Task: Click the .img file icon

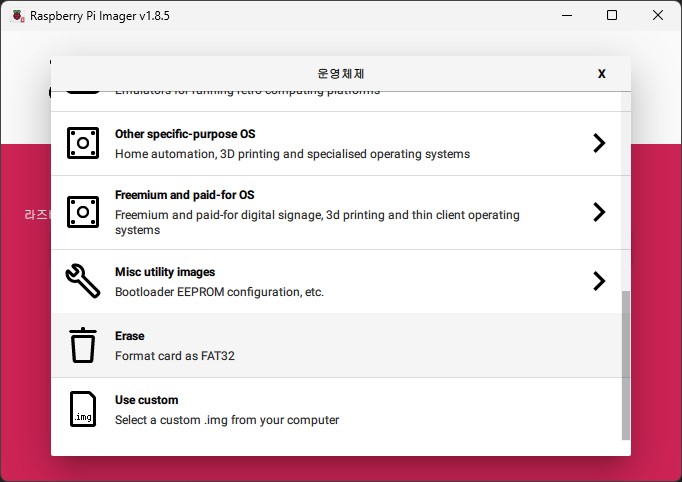Action: (x=83, y=409)
